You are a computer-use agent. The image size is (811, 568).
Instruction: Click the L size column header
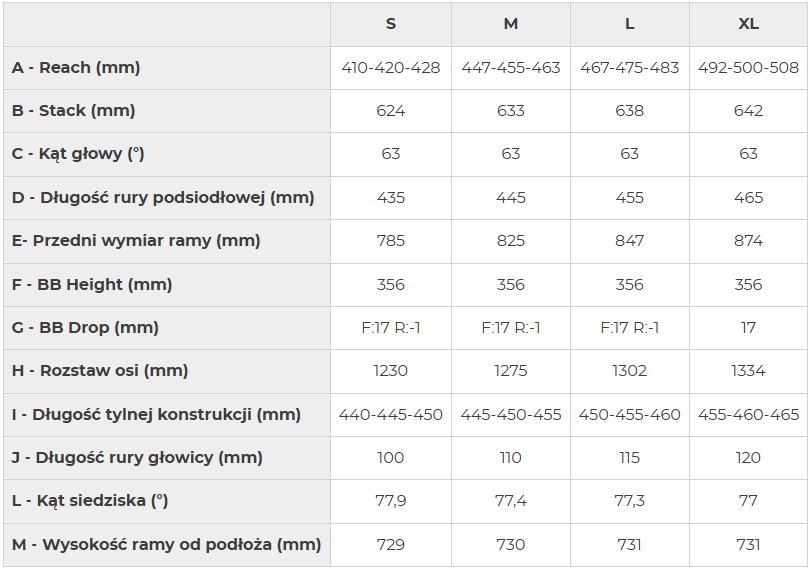(629, 24)
